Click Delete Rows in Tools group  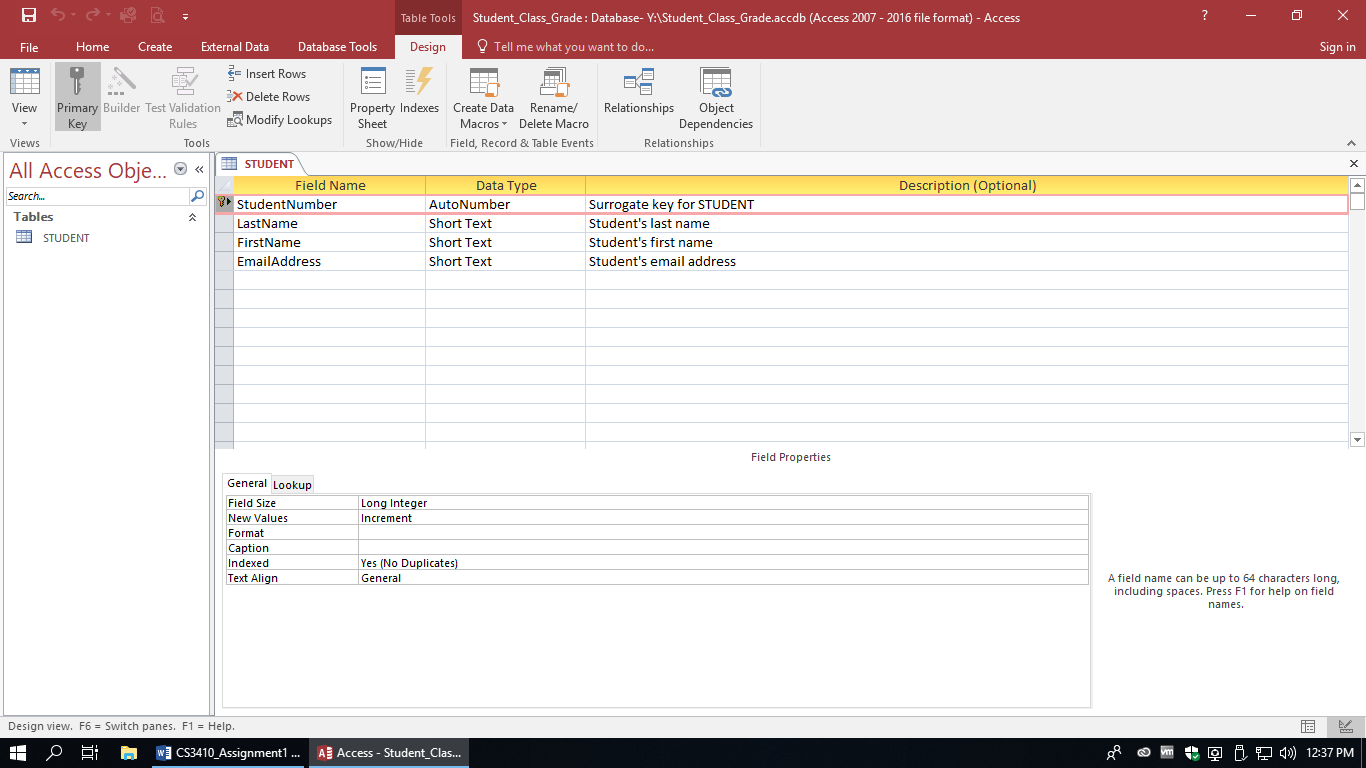(x=269, y=97)
